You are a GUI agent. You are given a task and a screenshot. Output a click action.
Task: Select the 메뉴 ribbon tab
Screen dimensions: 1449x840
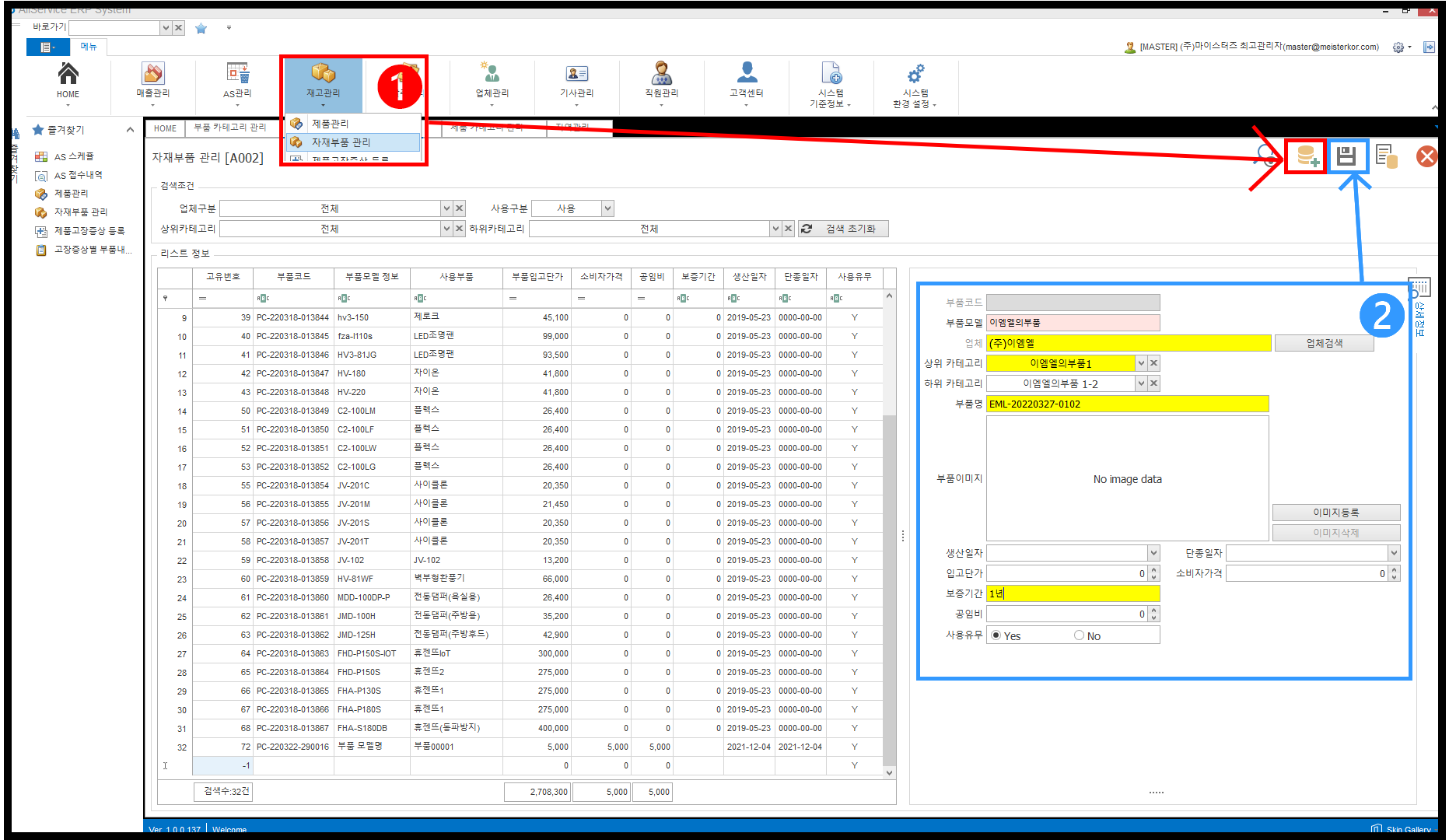[x=89, y=47]
